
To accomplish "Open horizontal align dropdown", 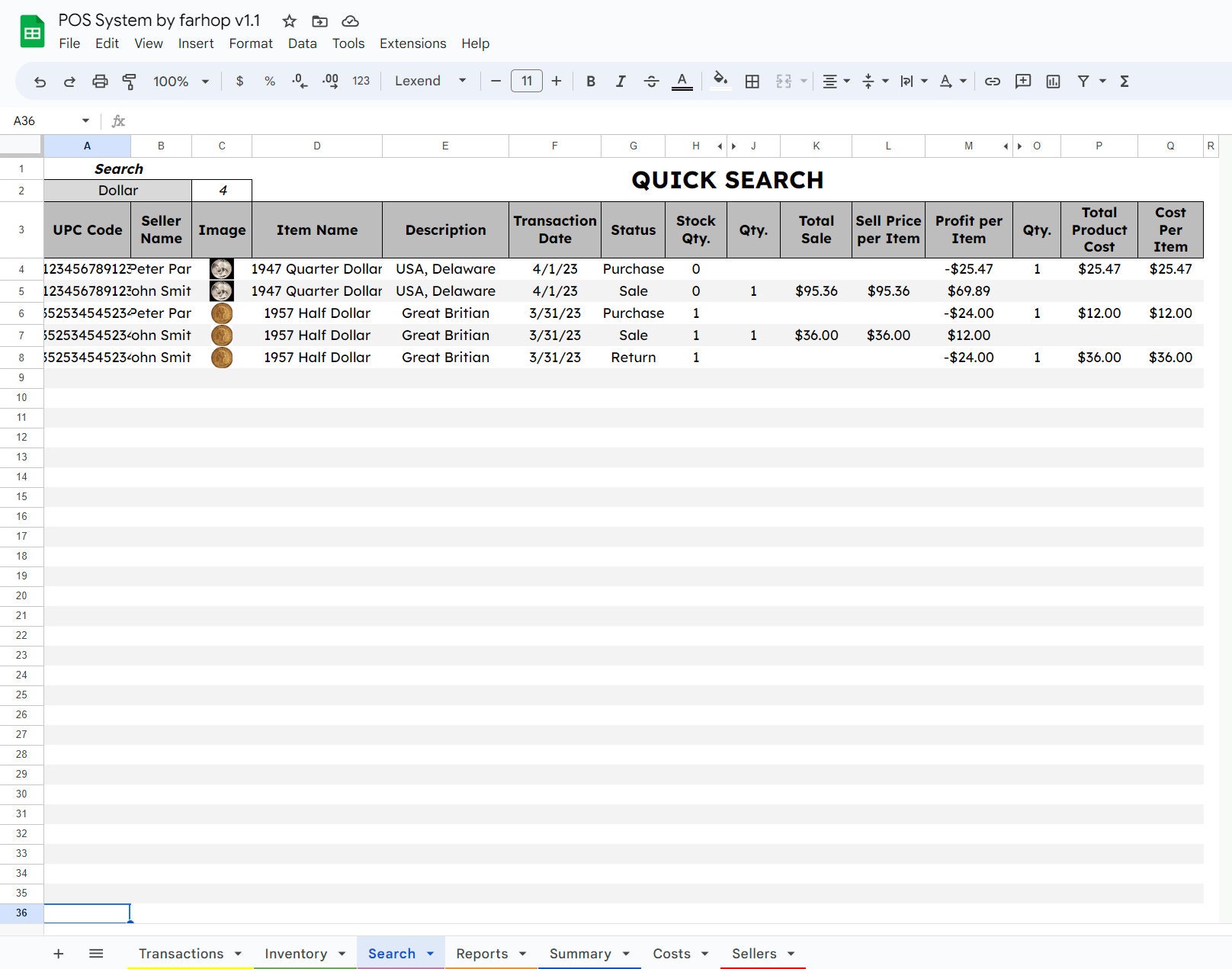I will [836, 82].
